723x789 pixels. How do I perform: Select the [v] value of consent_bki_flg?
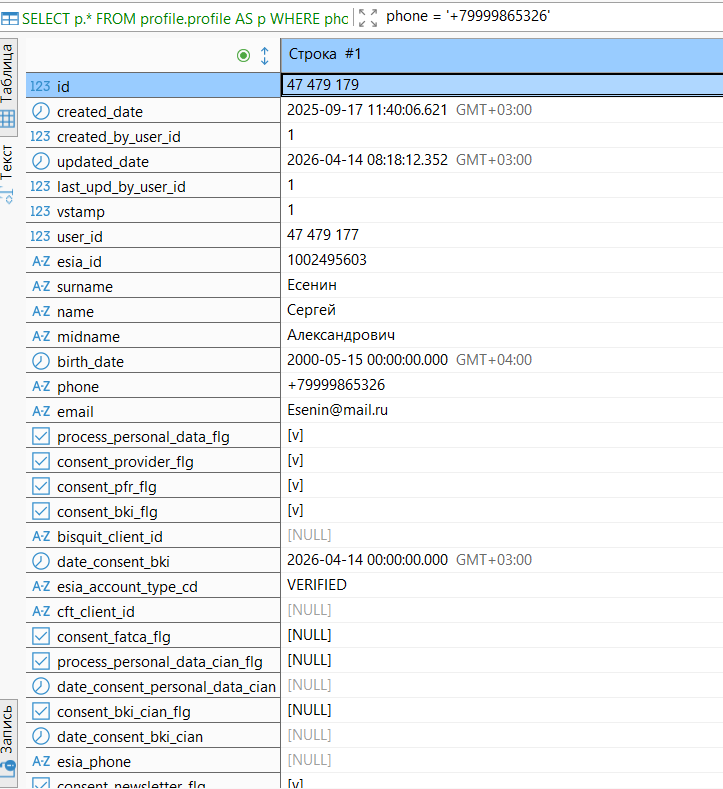295,510
